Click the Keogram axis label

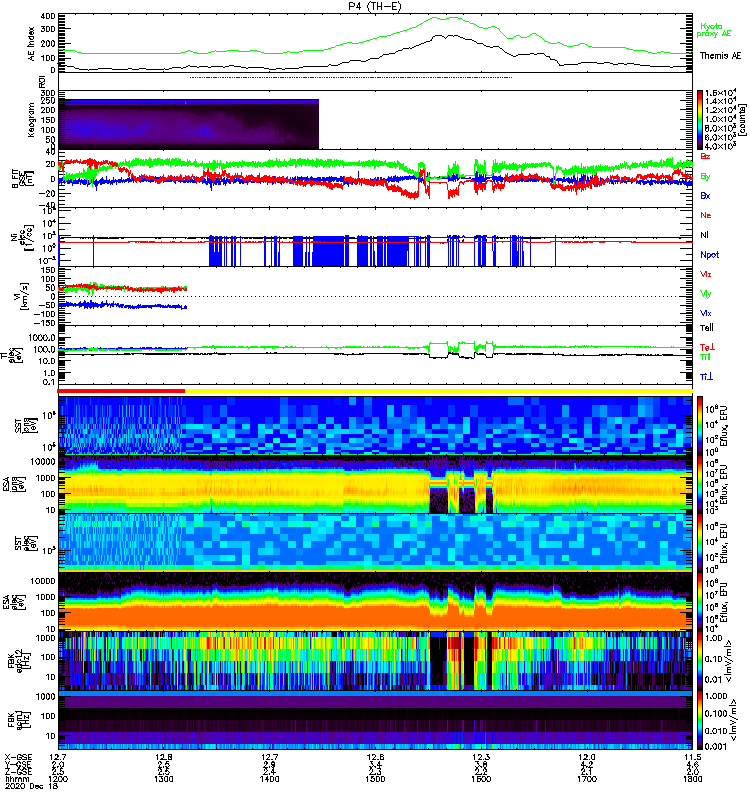pos(32,120)
